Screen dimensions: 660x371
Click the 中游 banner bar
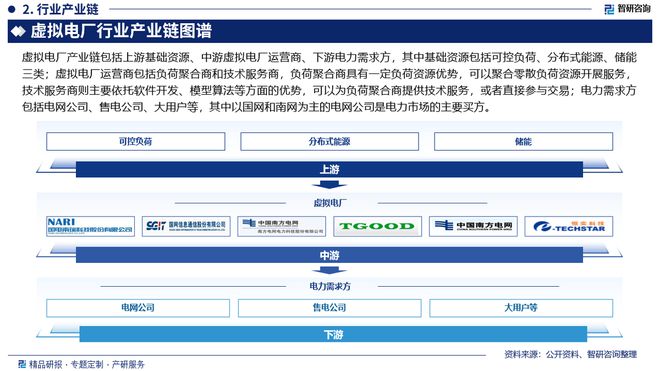330,255
